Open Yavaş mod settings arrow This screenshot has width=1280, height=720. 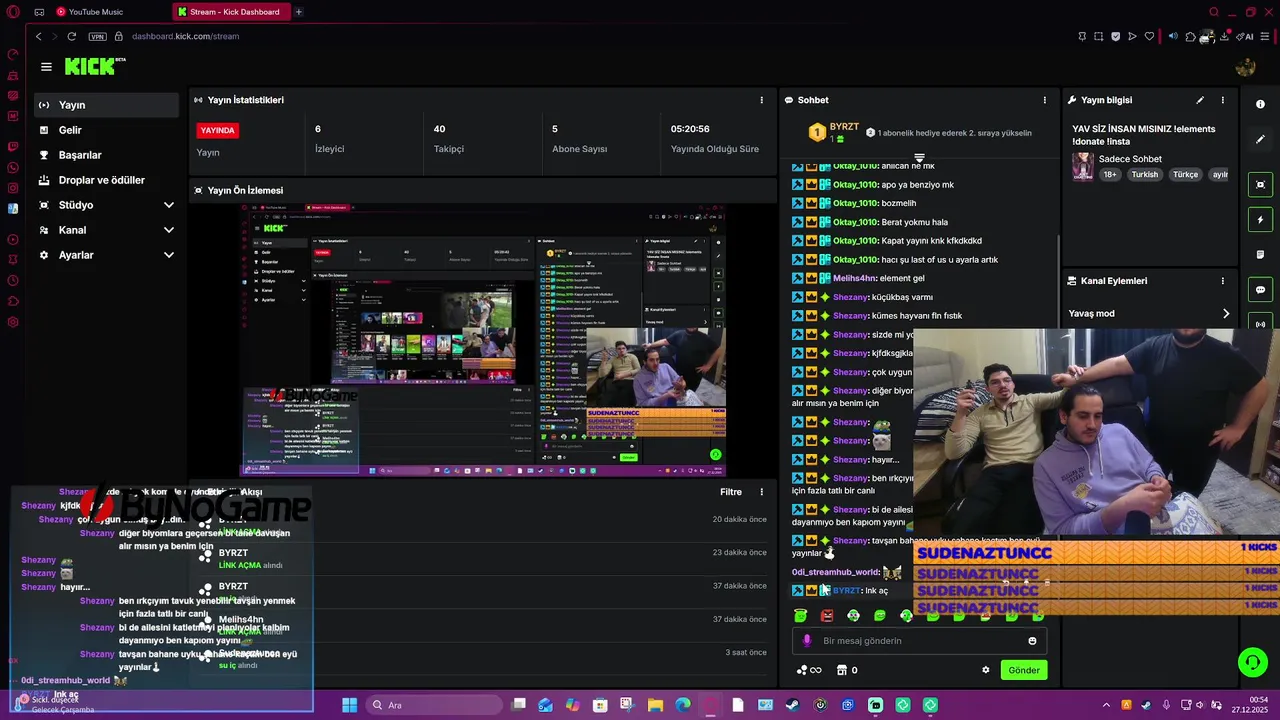pyautogui.click(x=1226, y=314)
